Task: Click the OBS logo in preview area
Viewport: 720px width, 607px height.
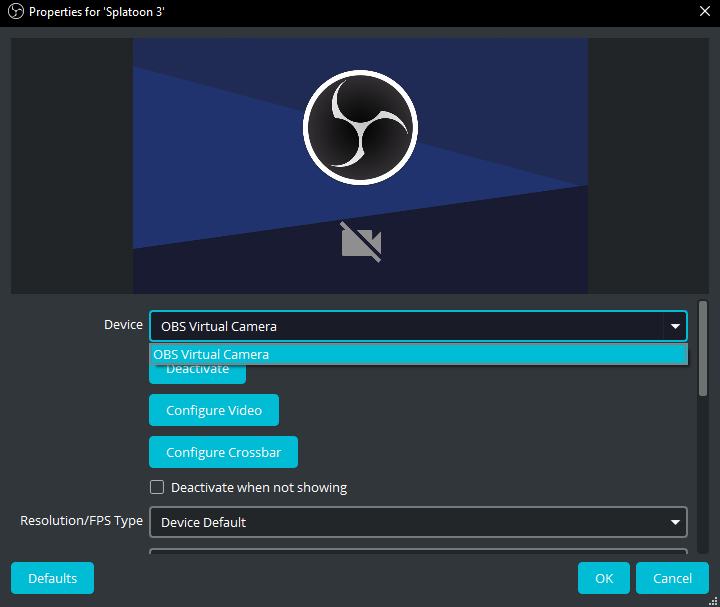Action: (x=360, y=128)
